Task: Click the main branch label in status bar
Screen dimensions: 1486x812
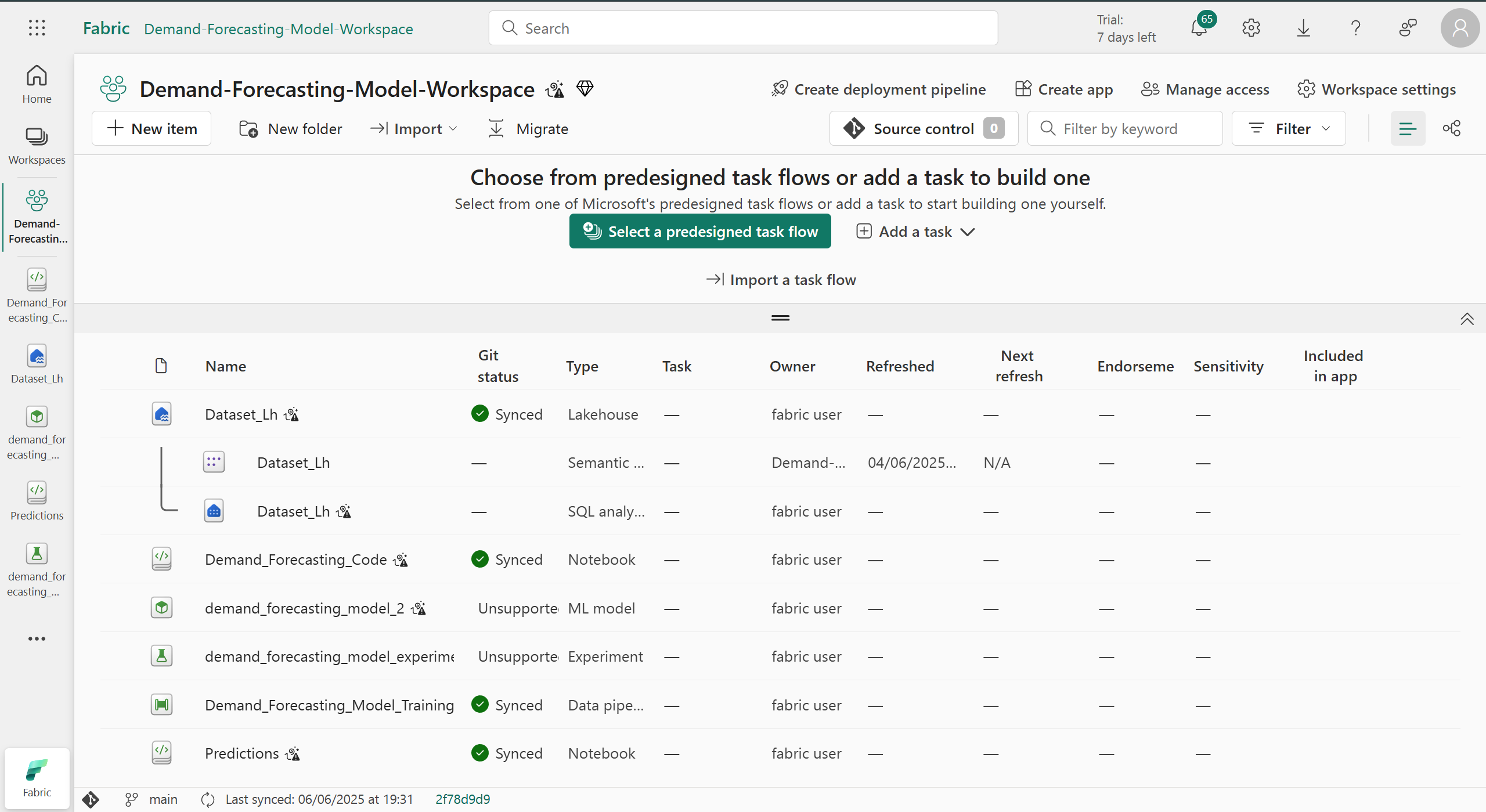Action: tap(163, 799)
